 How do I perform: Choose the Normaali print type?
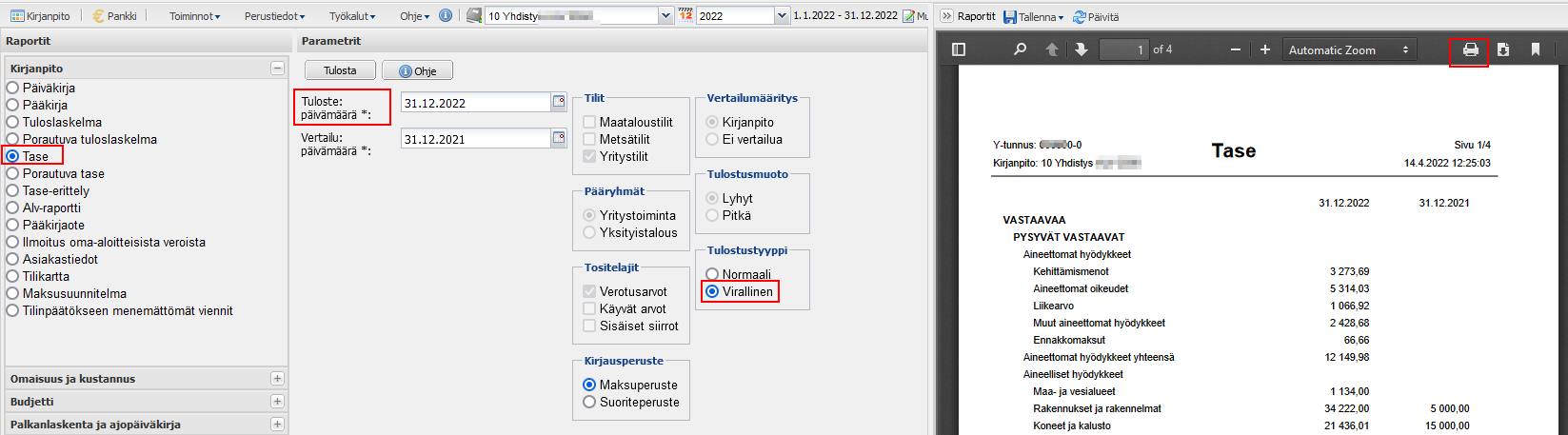pyautogui.click(x=712, y=274)
